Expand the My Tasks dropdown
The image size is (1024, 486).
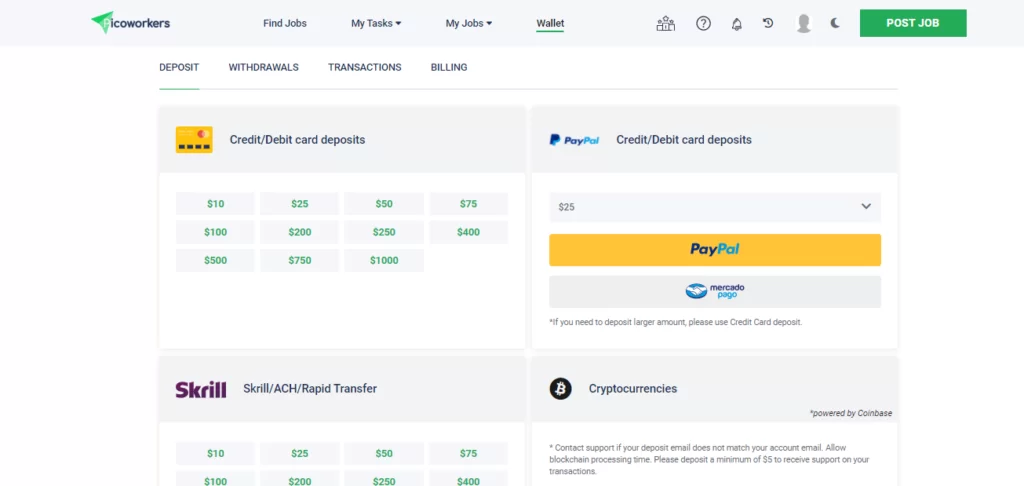pyautogui.click(x=376, y=24)
